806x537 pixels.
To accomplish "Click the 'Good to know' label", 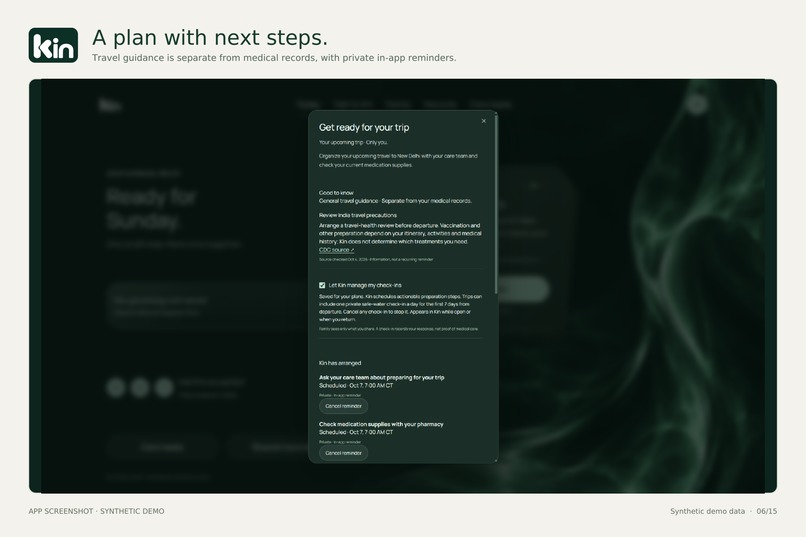I will [336, 193].
